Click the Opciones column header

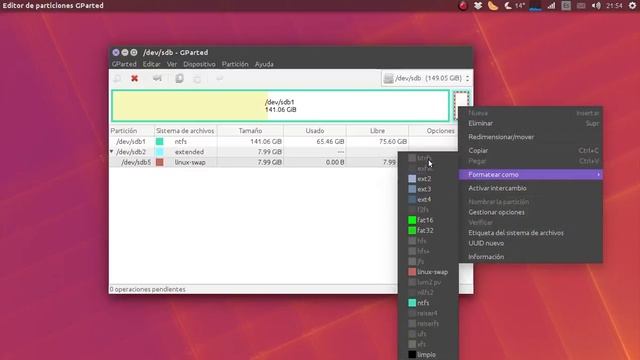440,131
